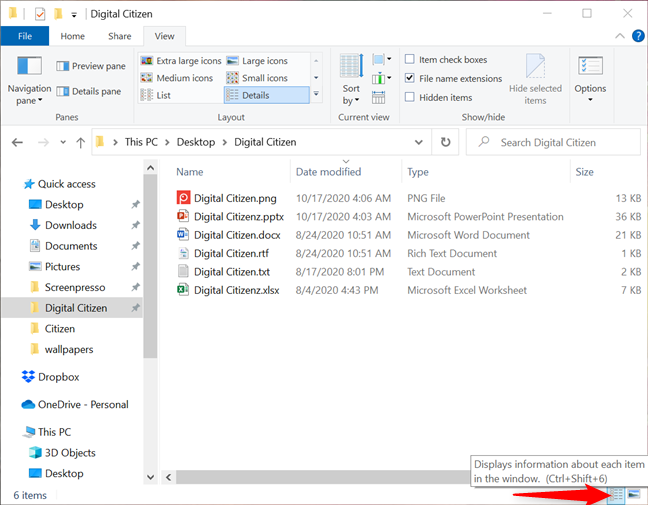Image resolution: width=648 pixels, height=505 pixels.
Task: Select Digital Citizenz.xlsx file
Action: point(237,290)
